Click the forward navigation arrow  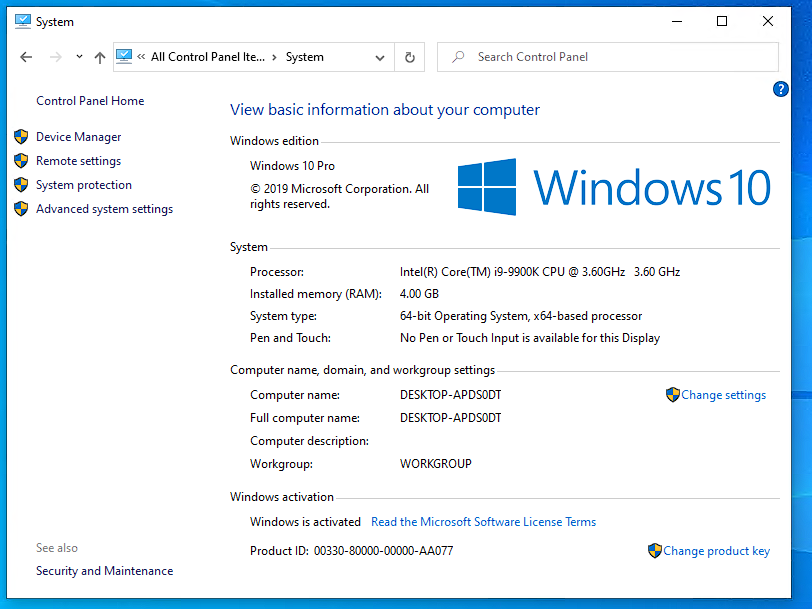(55, 57)
